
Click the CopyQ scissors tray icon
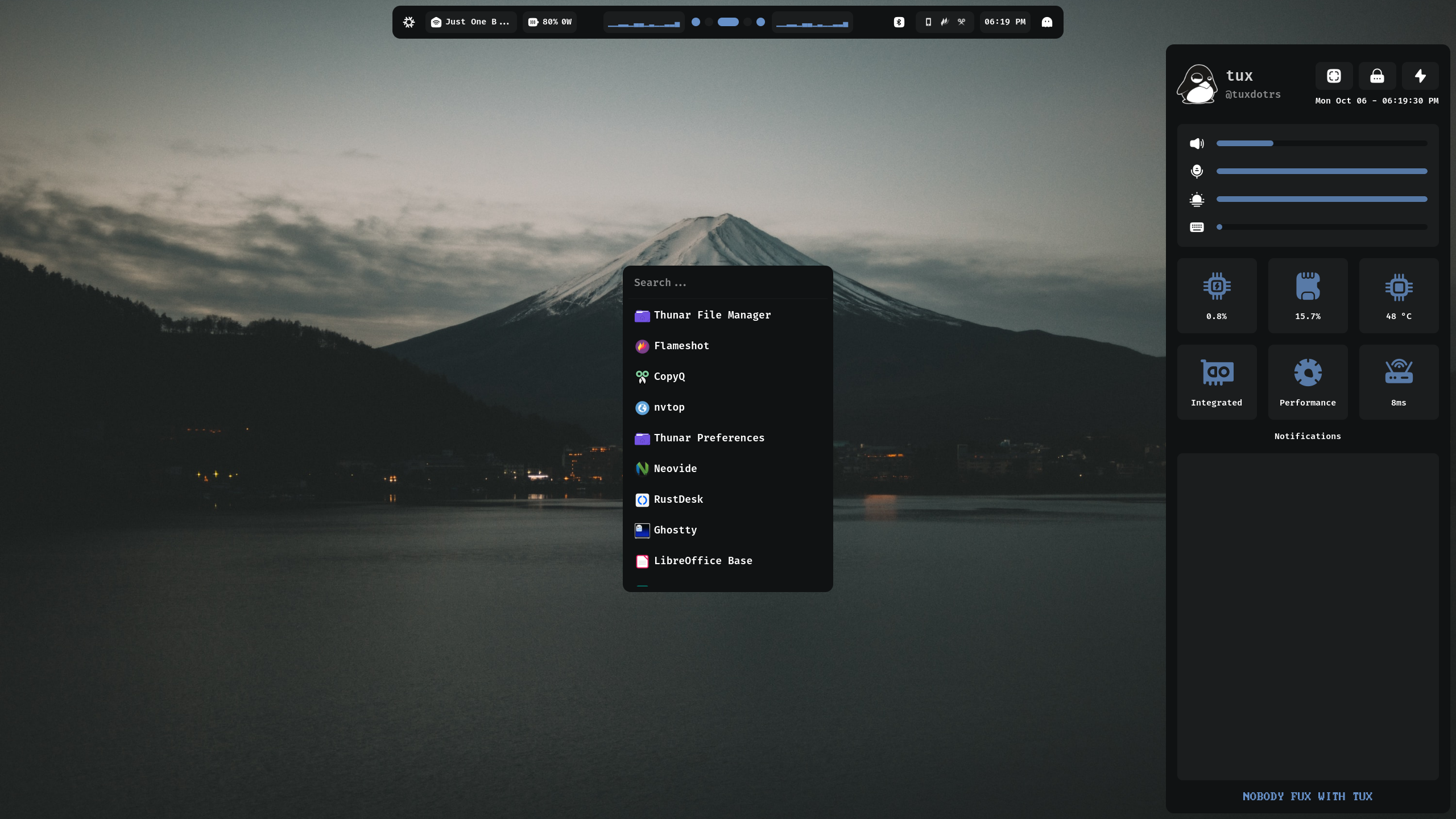pos(961,22)
